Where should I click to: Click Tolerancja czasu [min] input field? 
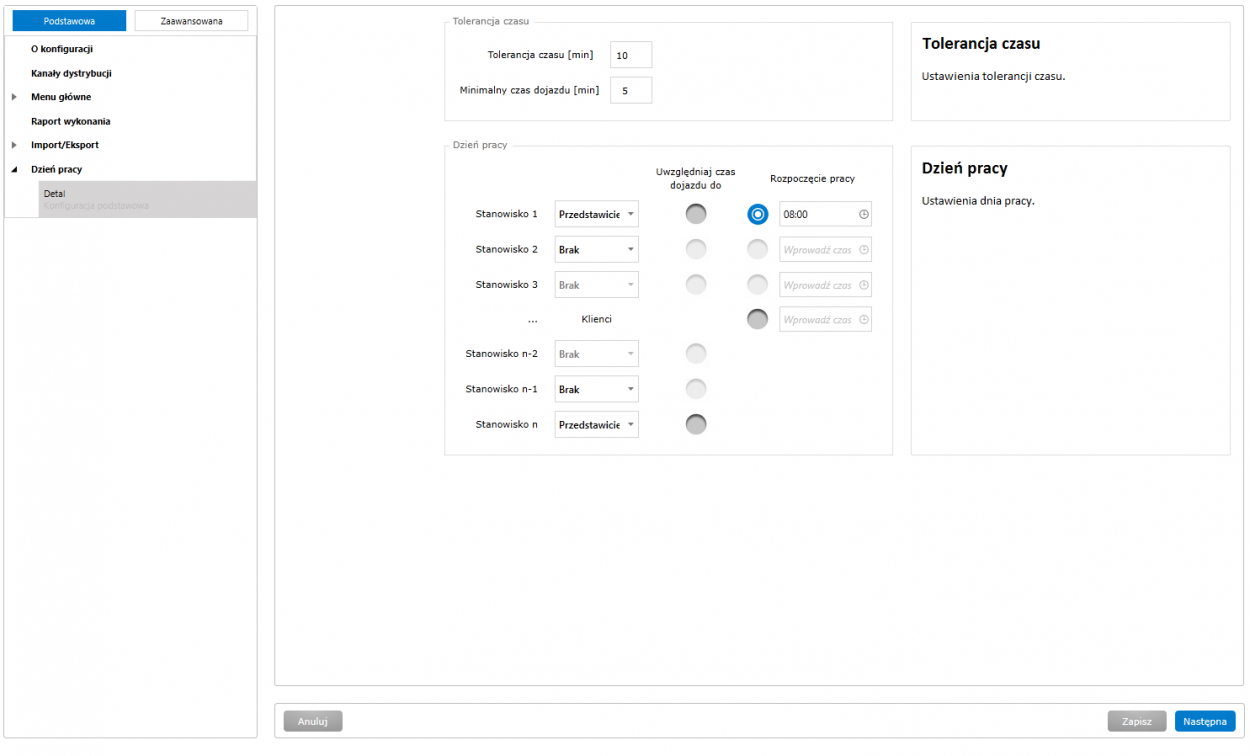click(x=630, y=56)
